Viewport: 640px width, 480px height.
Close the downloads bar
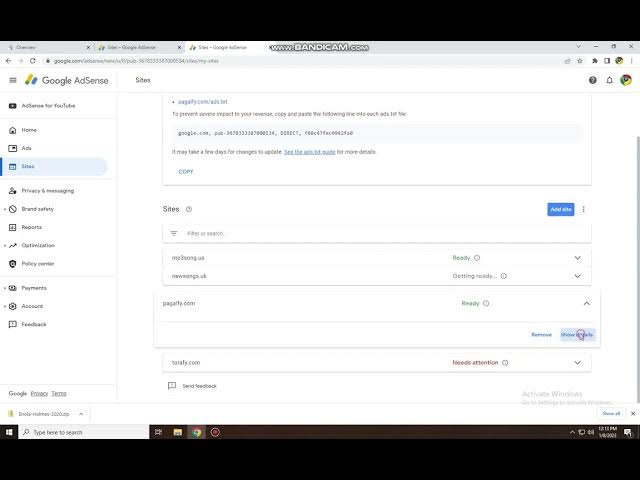click(x=633, y=413)
